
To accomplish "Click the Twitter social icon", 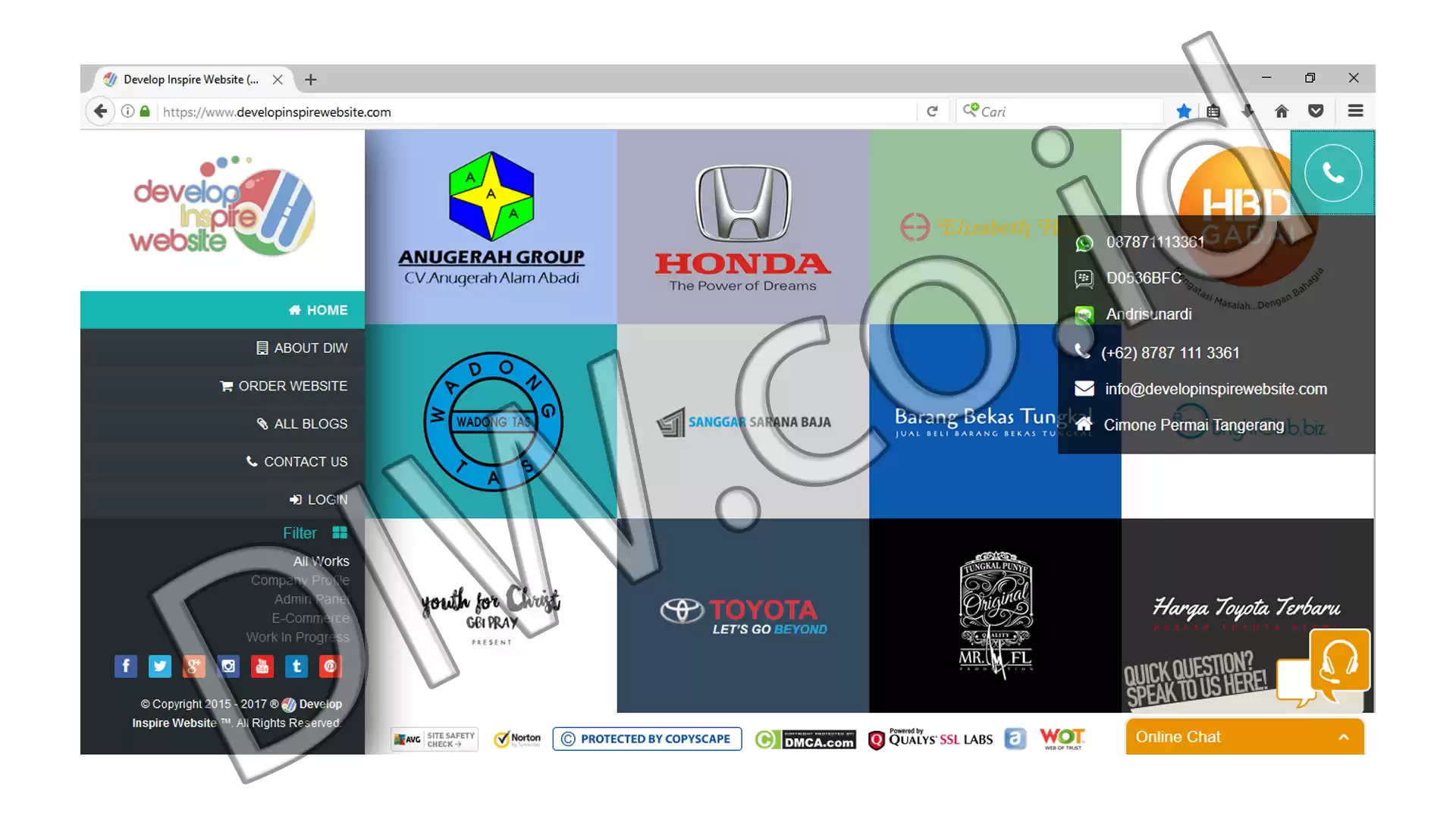I will coord(160,667).
